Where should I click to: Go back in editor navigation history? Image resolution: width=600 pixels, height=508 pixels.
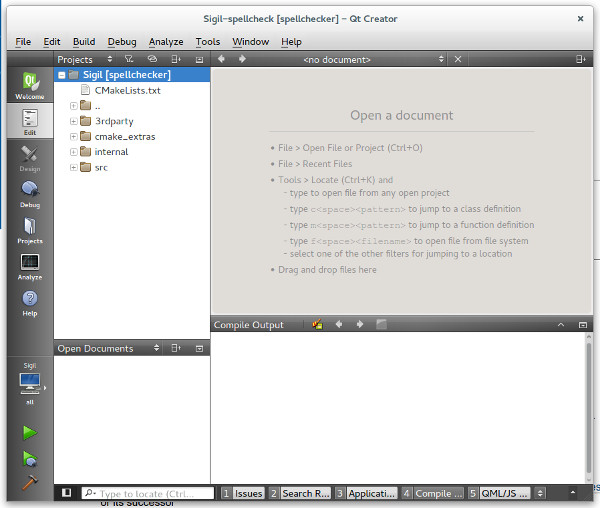tap(221, 59)
